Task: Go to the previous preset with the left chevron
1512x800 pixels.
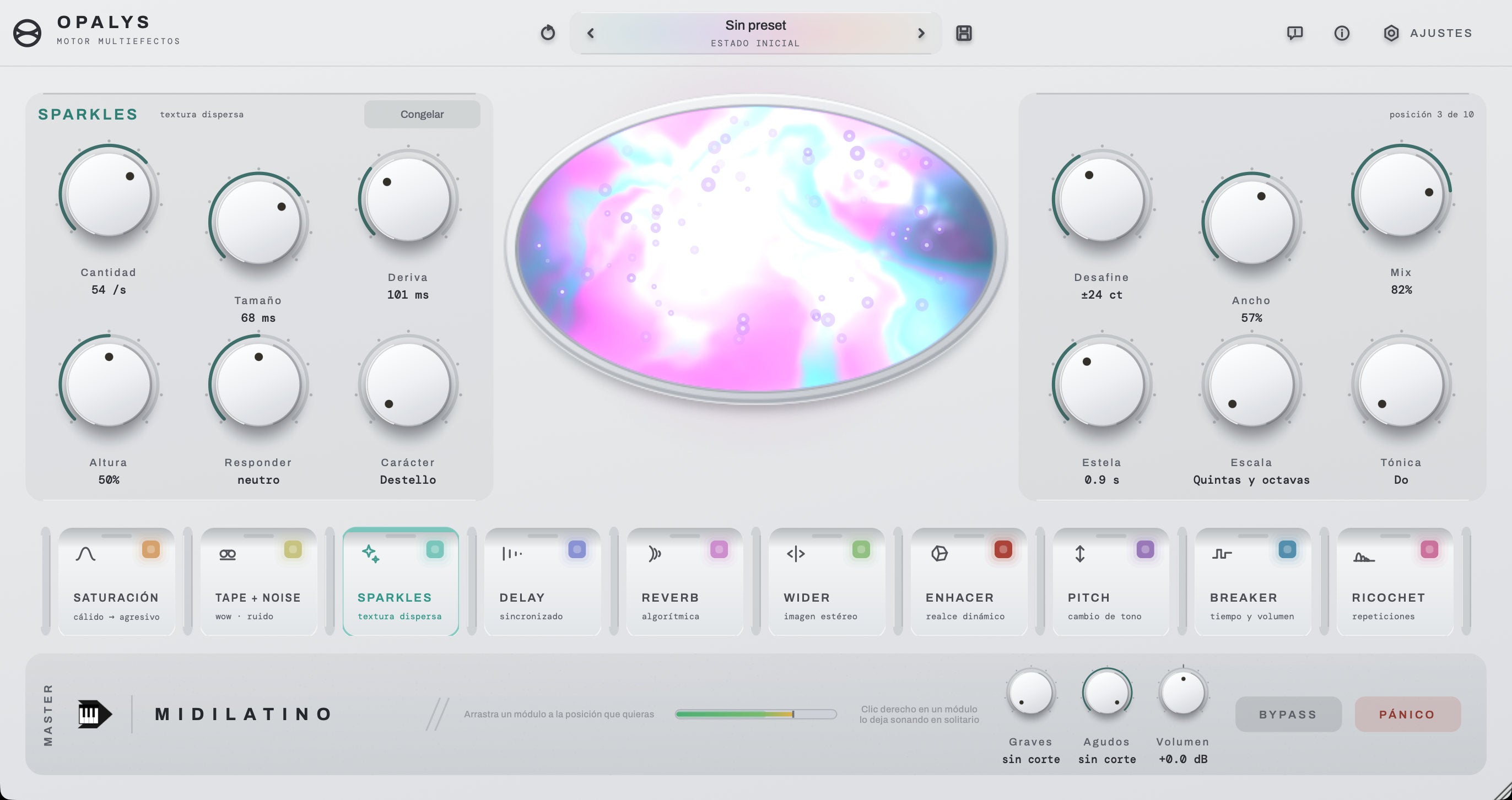Action: click(591, 34)
